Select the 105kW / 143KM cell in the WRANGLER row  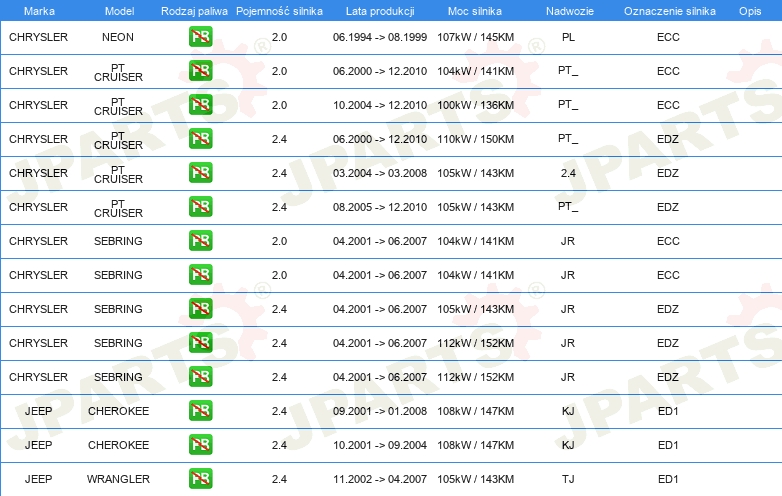(x=475, y=479)
